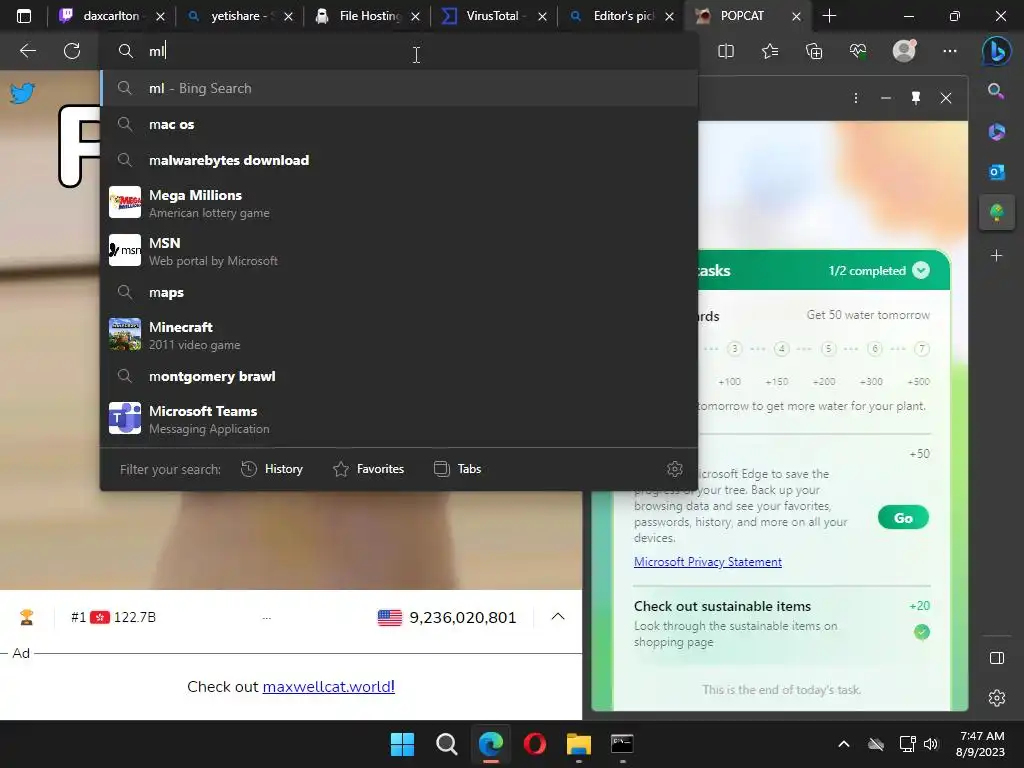Open the clock showing 7:47 AM
This screenshot has height=768, width=1024.
point(981,744)
